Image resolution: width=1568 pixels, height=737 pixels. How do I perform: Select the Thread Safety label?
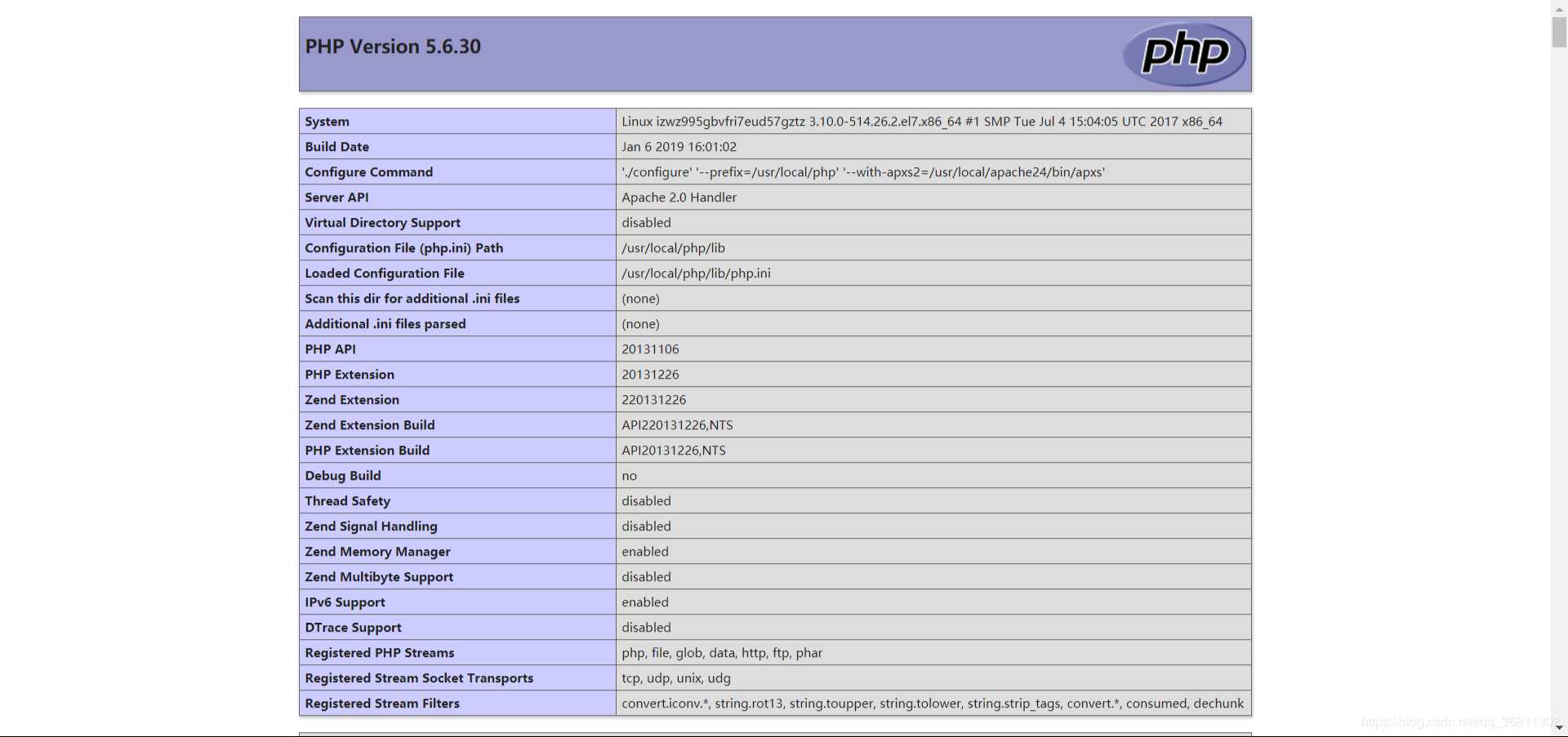(347, 501)
